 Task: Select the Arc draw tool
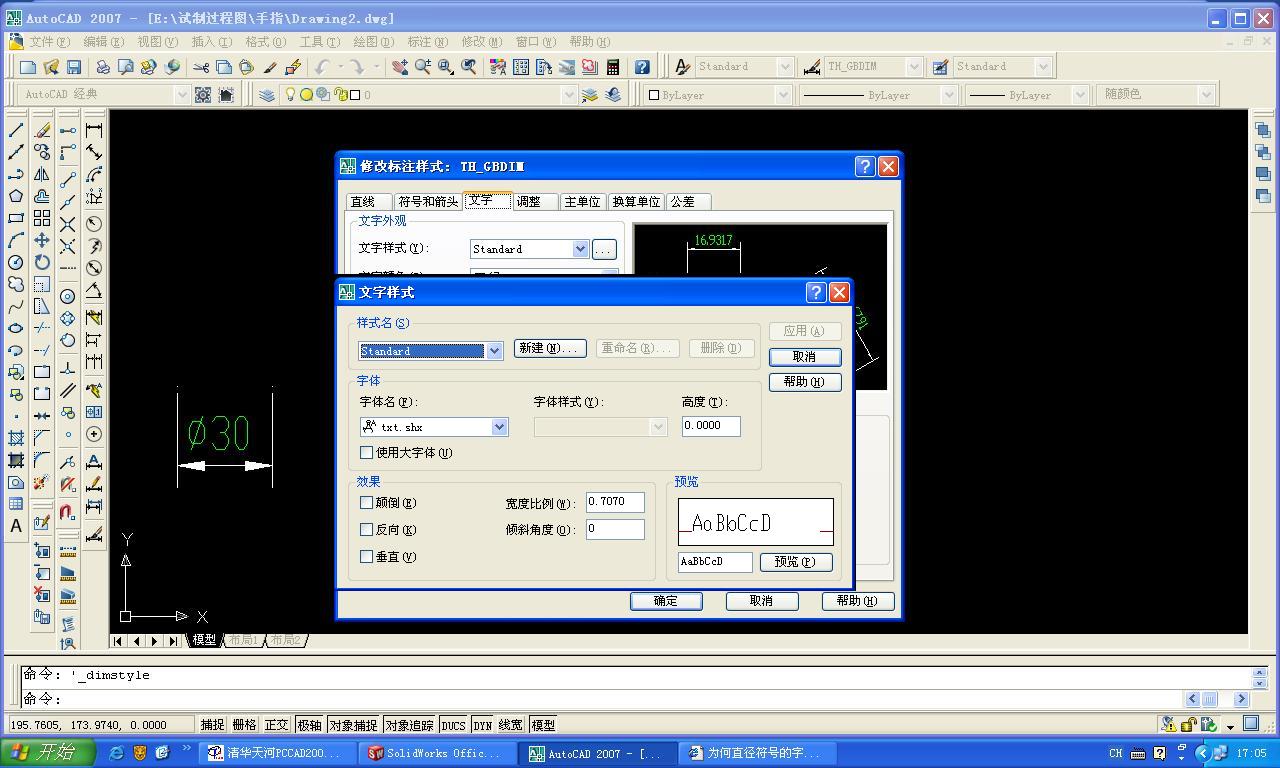(x=16, y=240)
